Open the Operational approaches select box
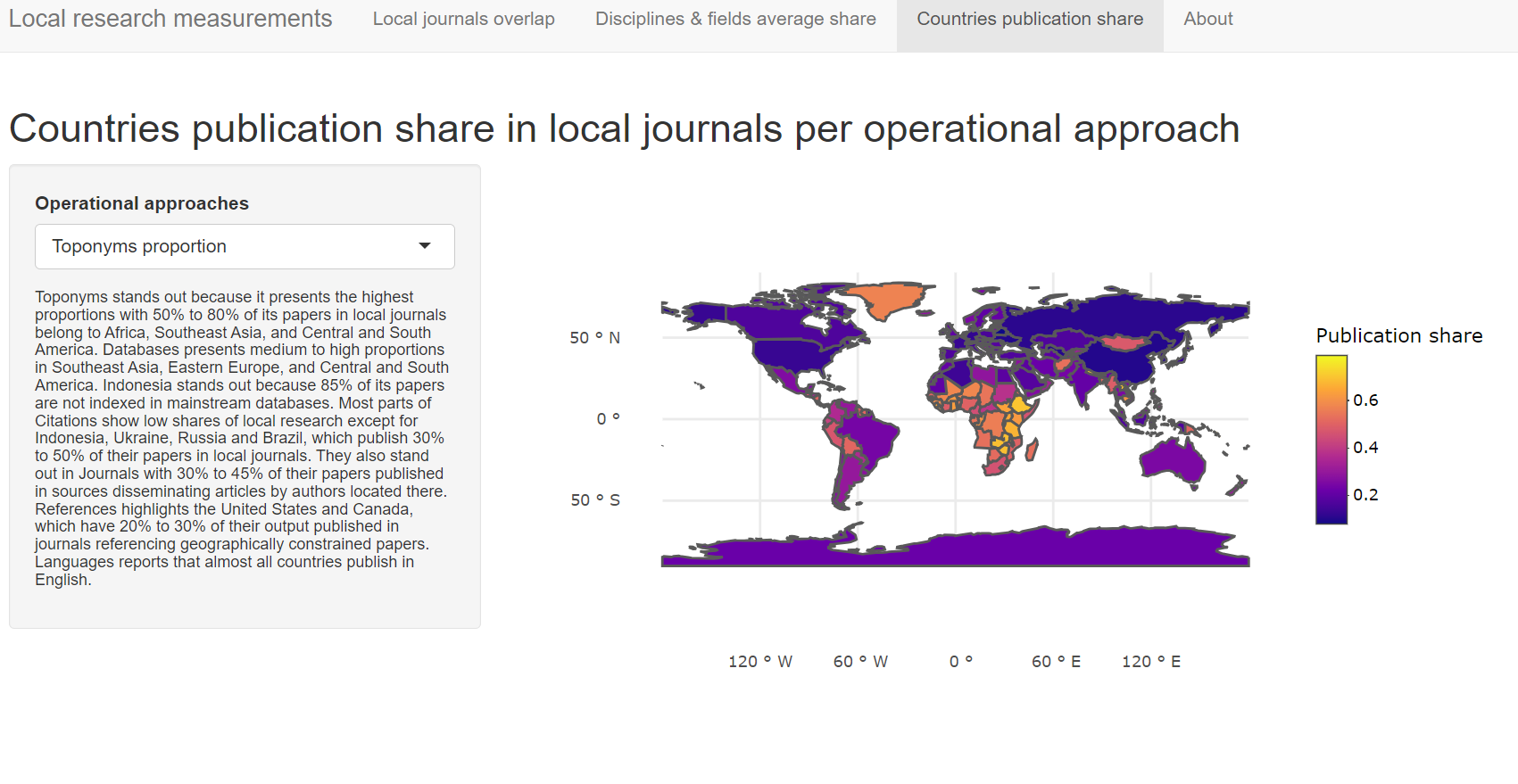The width and height of the screenshot is (1518, 784). 245,246
